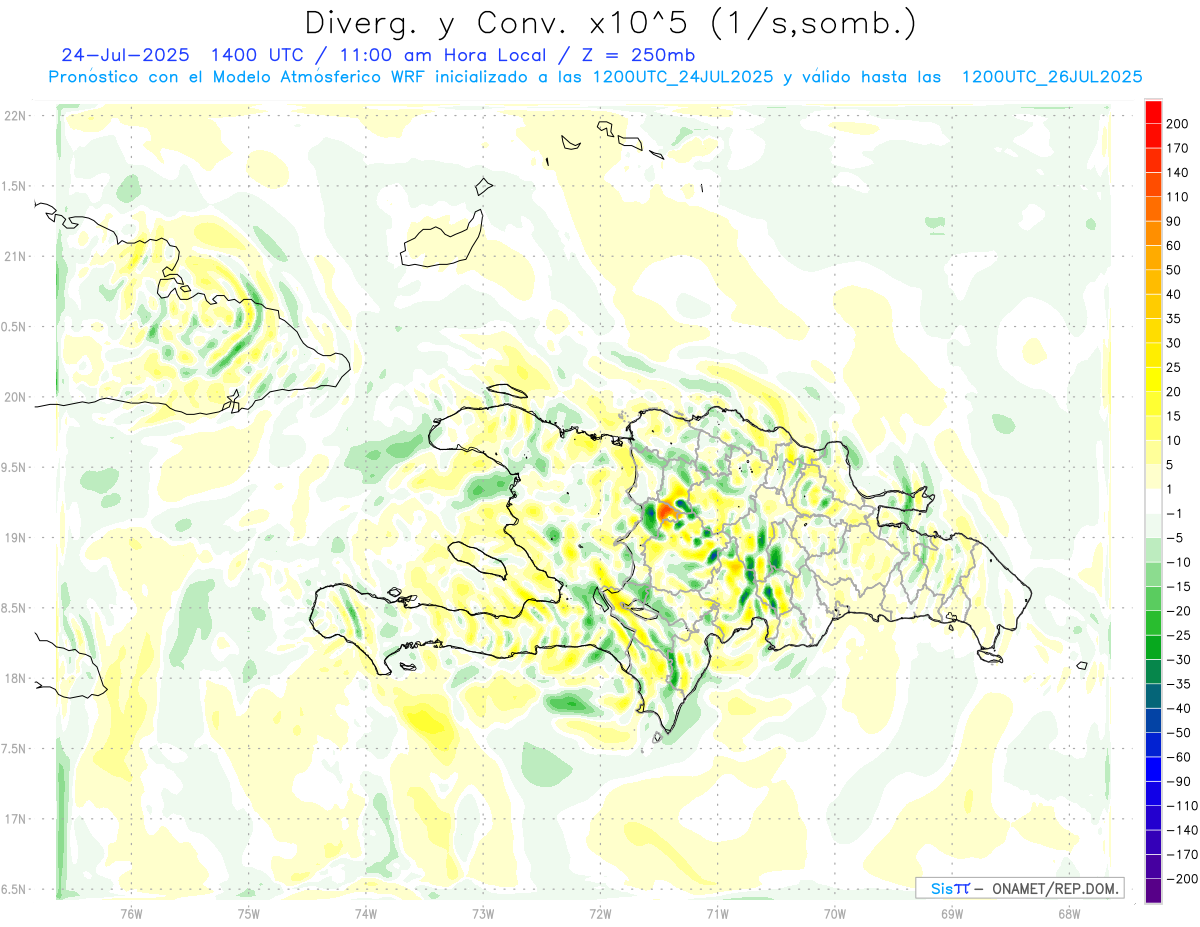Select the '21N' latitude label
Image resolution: width=1200 pixels, height=927 pixels.
14,256
